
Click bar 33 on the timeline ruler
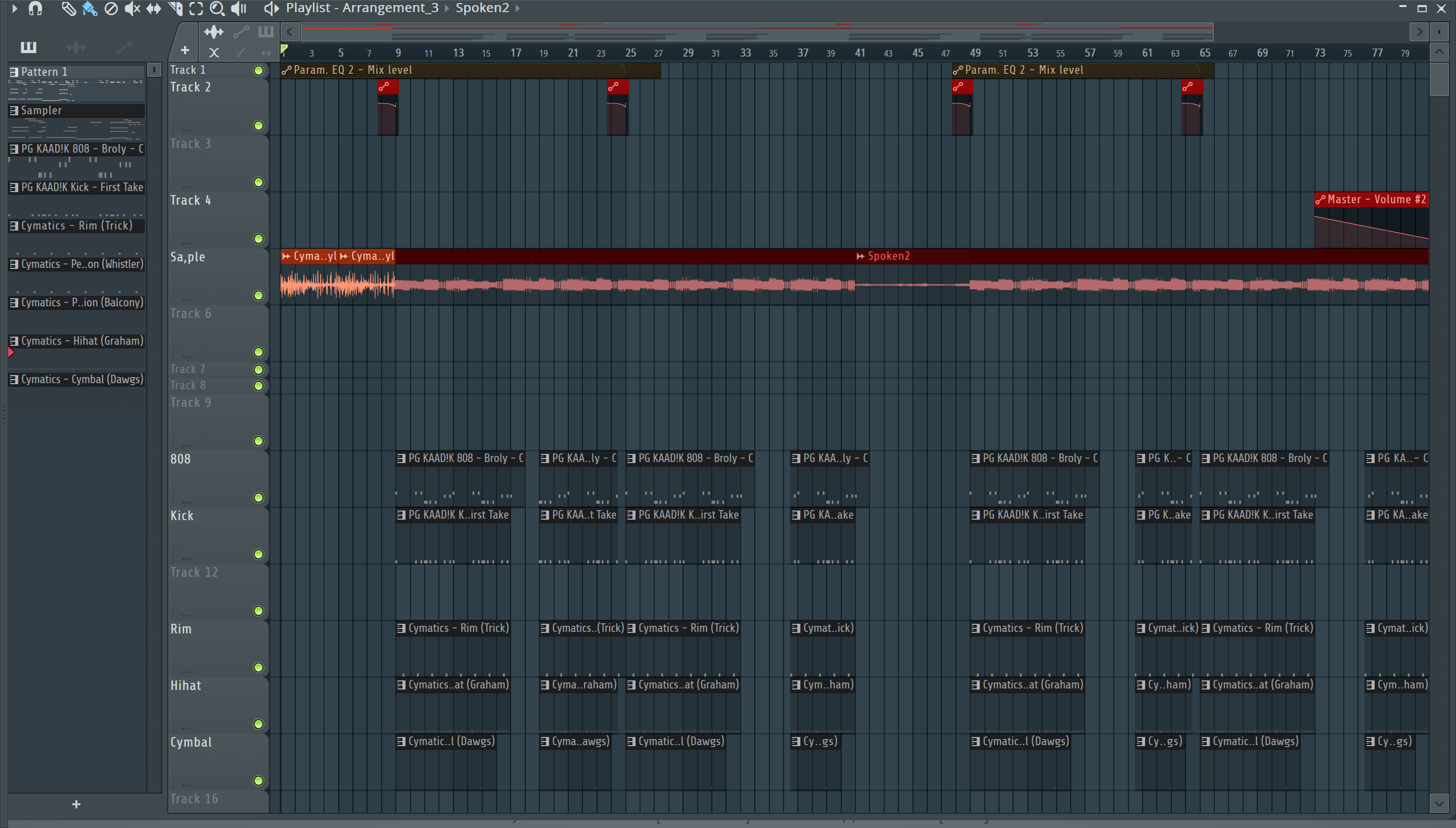pos(745,53)
